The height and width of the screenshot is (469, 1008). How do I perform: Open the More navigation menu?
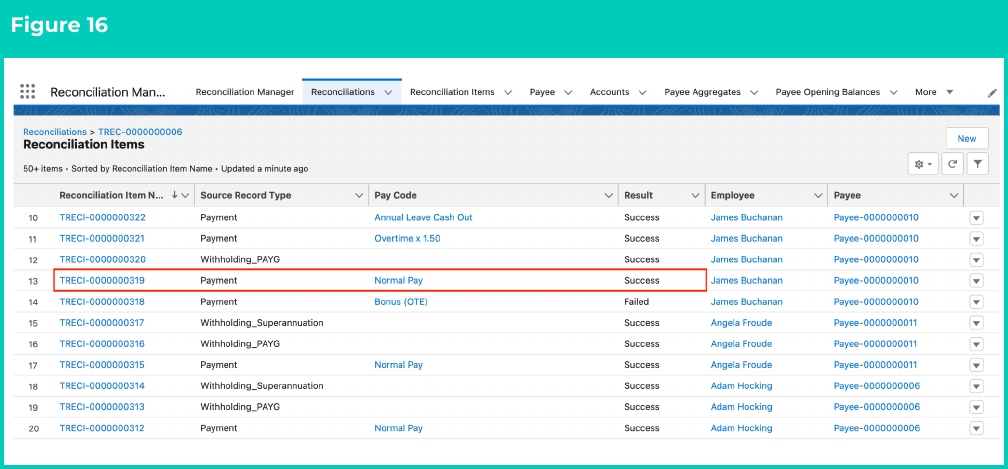[x=934, y=92]
